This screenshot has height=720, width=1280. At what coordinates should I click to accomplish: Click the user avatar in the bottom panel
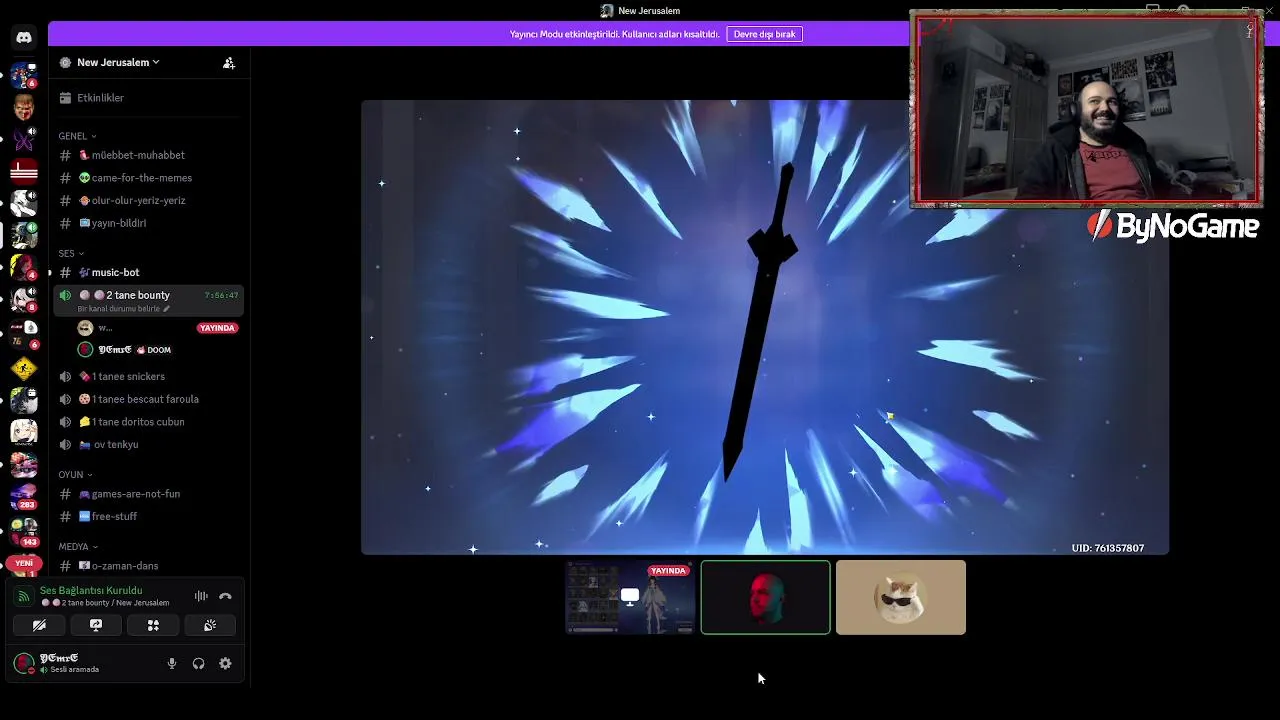coord(23,663)
